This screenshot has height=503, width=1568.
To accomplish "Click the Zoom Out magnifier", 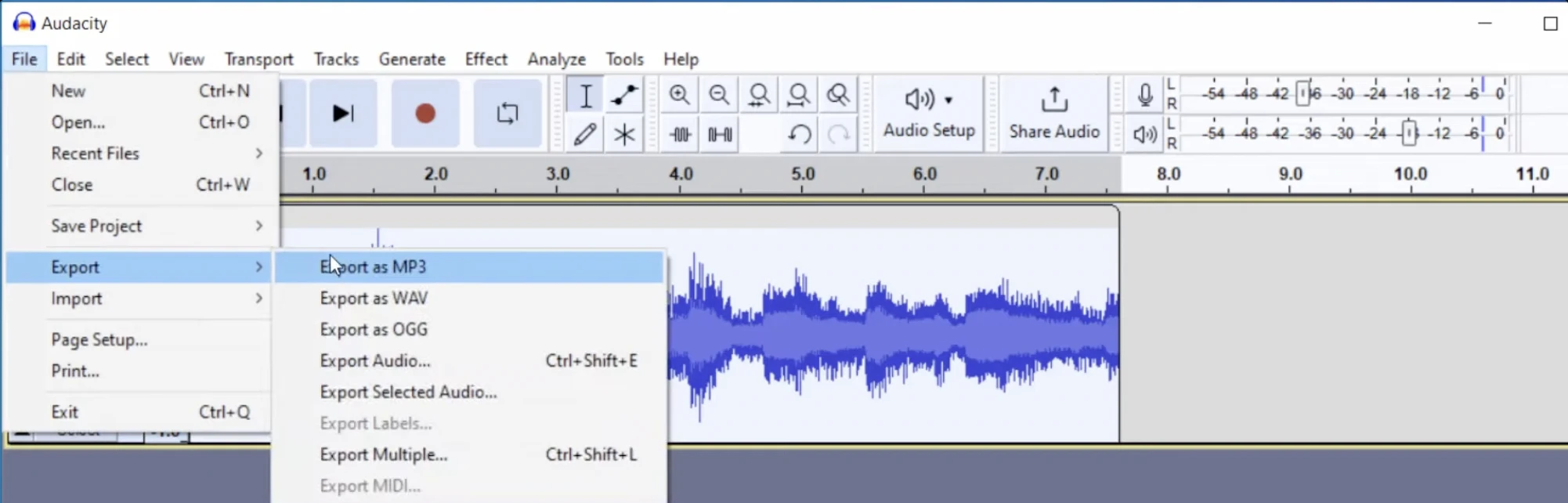I will tap(719, 96).
